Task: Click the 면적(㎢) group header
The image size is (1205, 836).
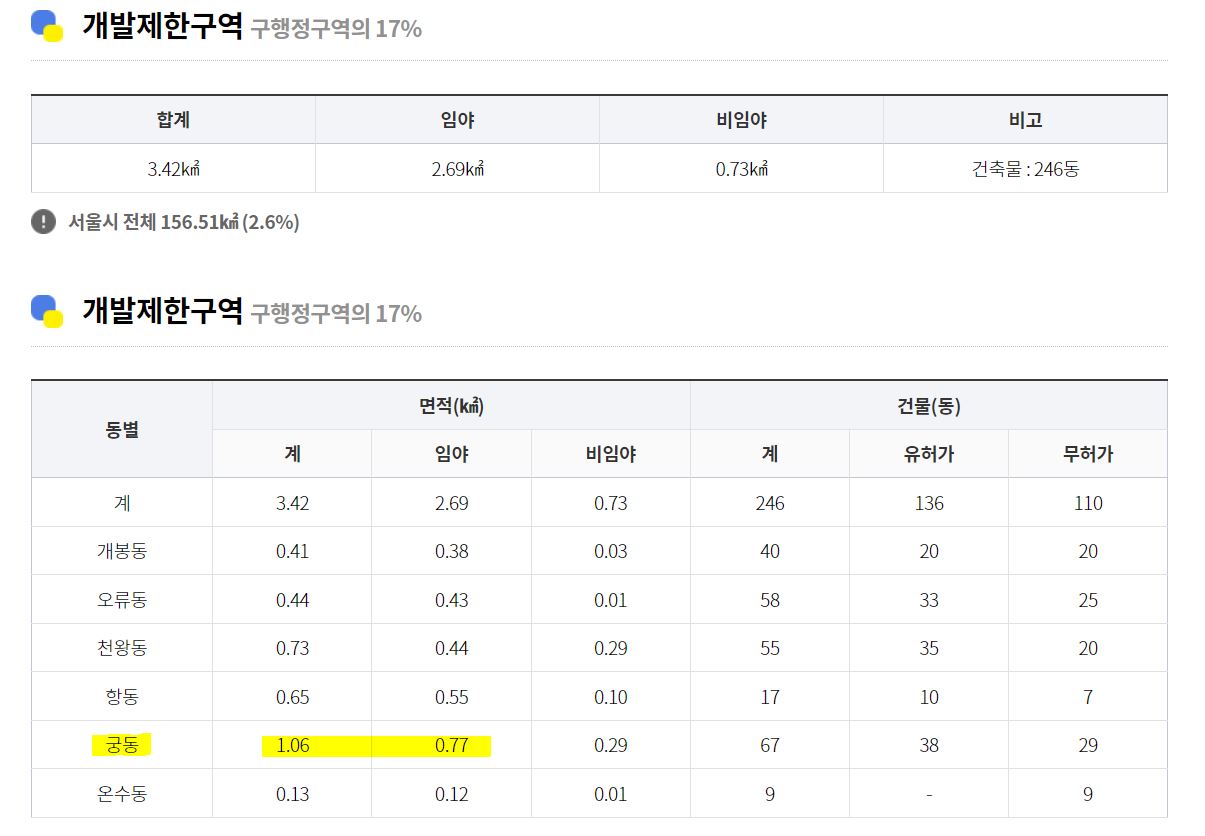Action: (451, 405)
